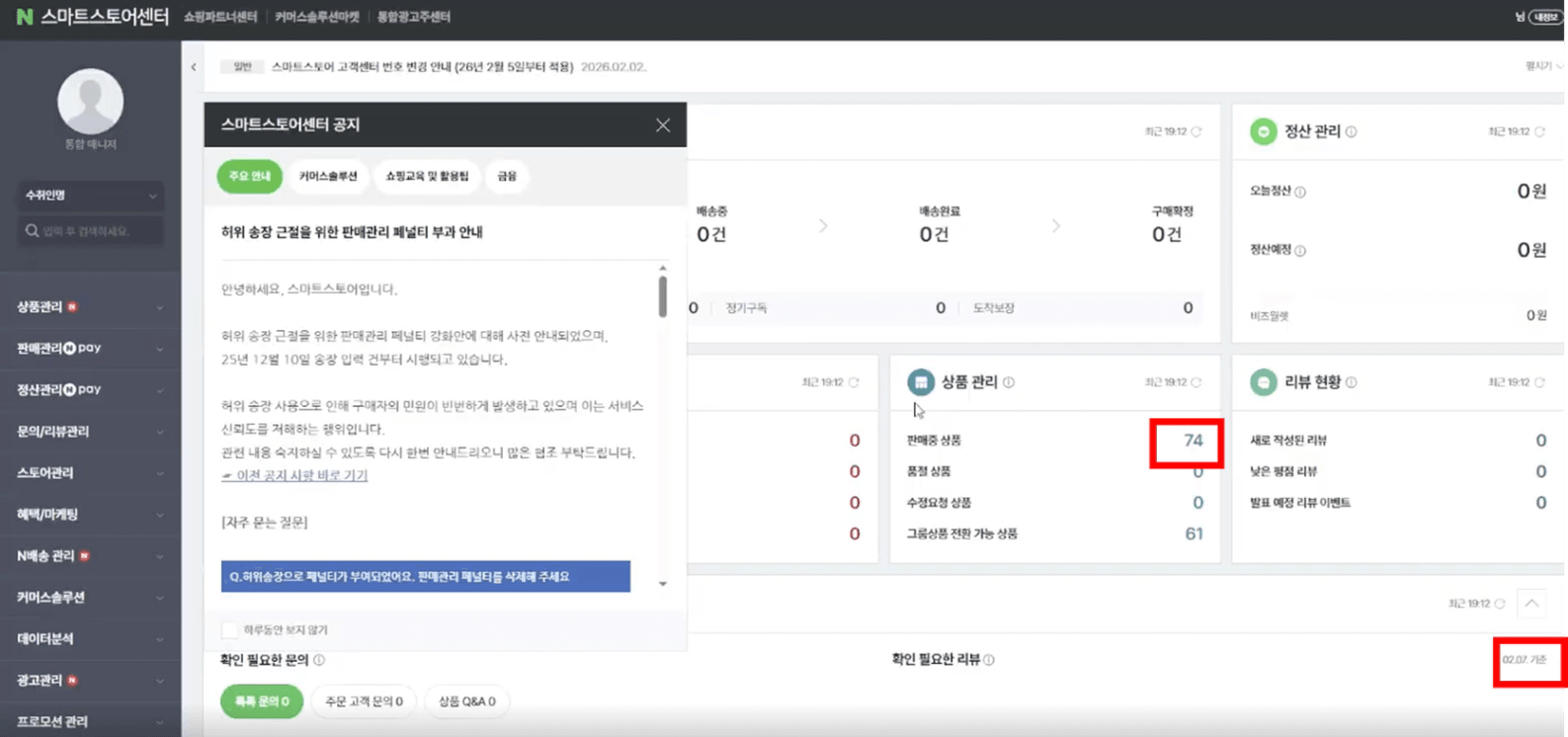Switch to the 커머스솔루션 notice tab

coord(328,177)
